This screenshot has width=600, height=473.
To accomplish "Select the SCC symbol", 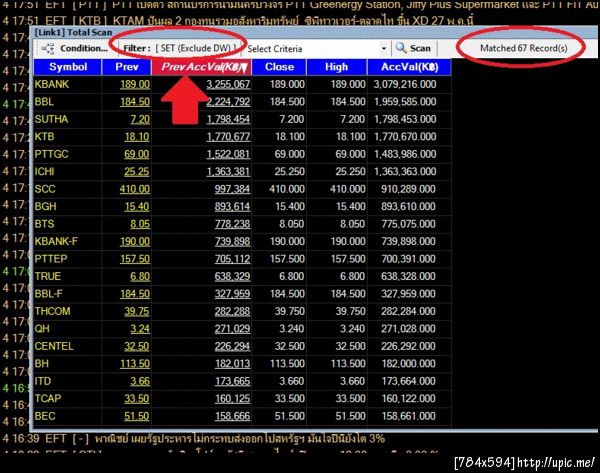I will click(x=45, y=189).
